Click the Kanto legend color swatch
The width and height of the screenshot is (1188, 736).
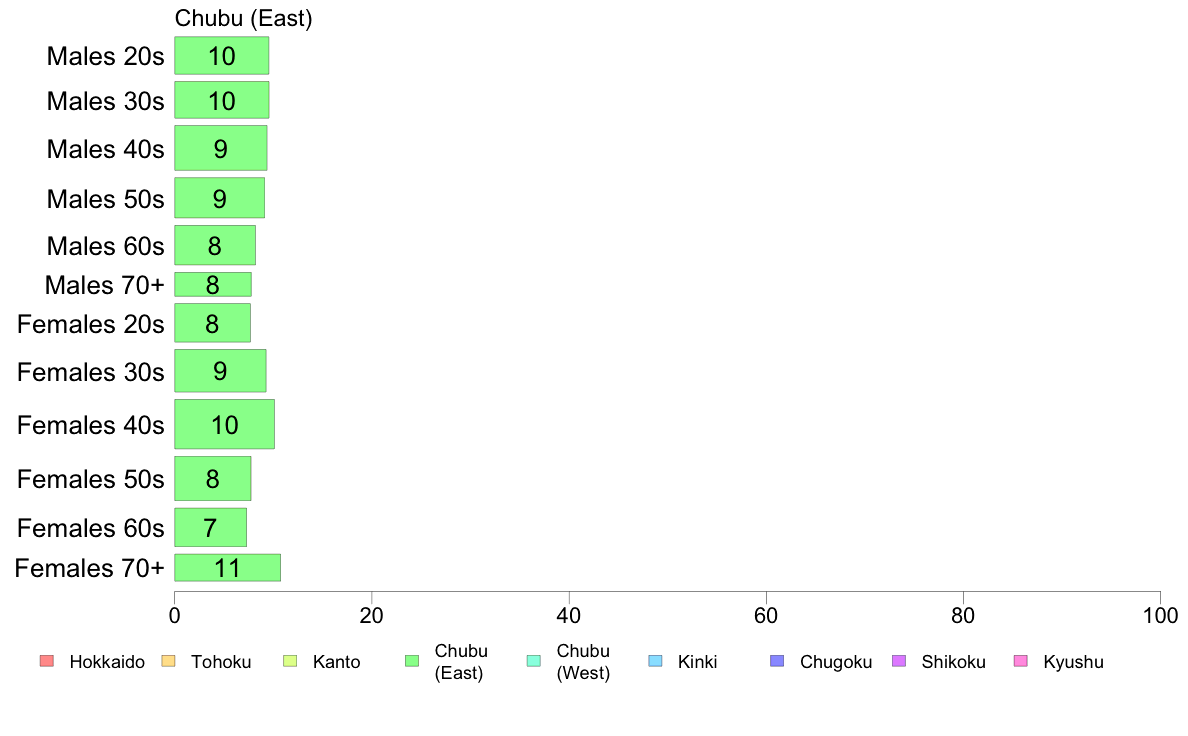[x=290, y=661]
